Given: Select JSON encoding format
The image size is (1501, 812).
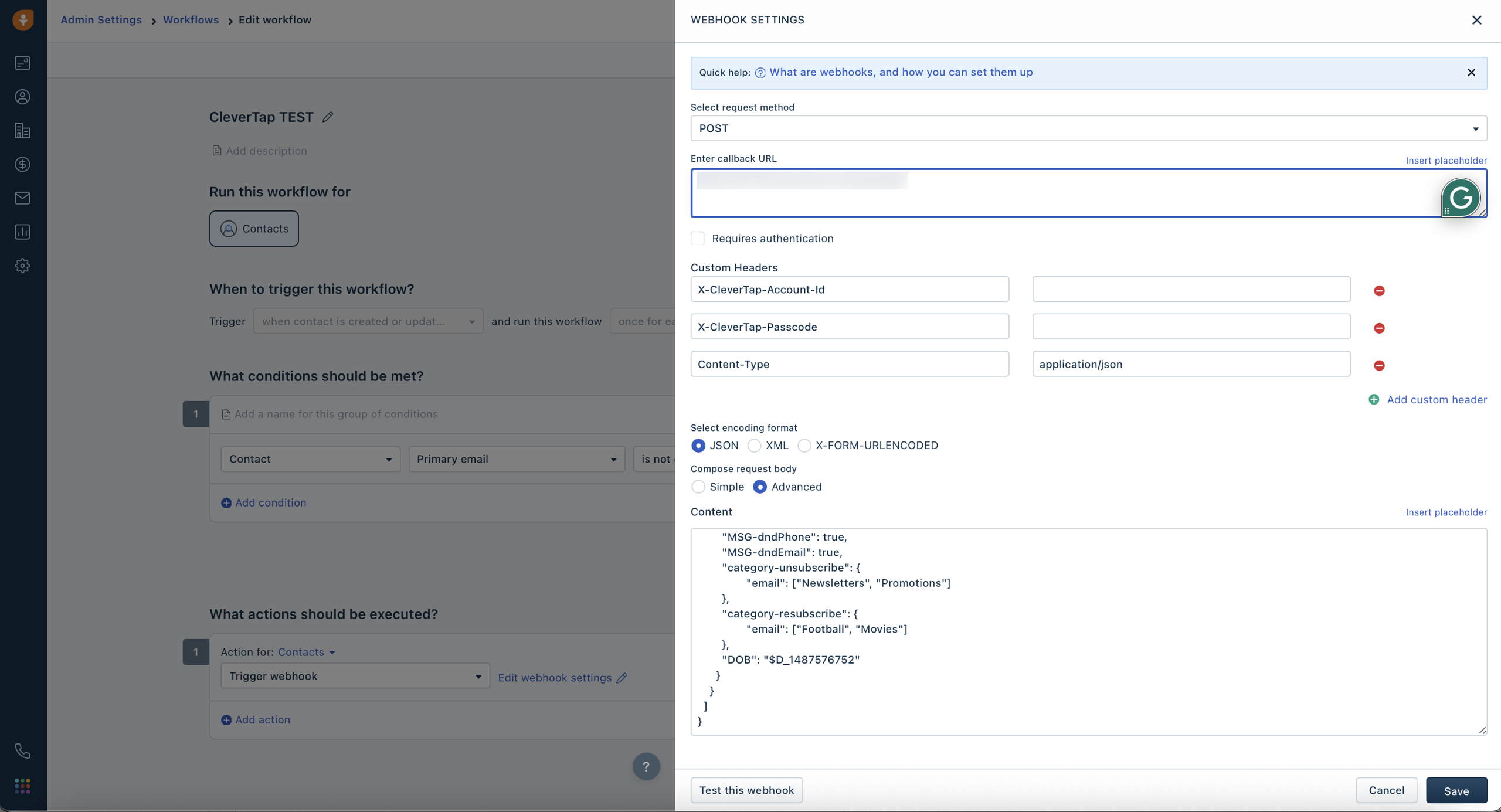Looking at the screenshot, I should tap(698, 446).
